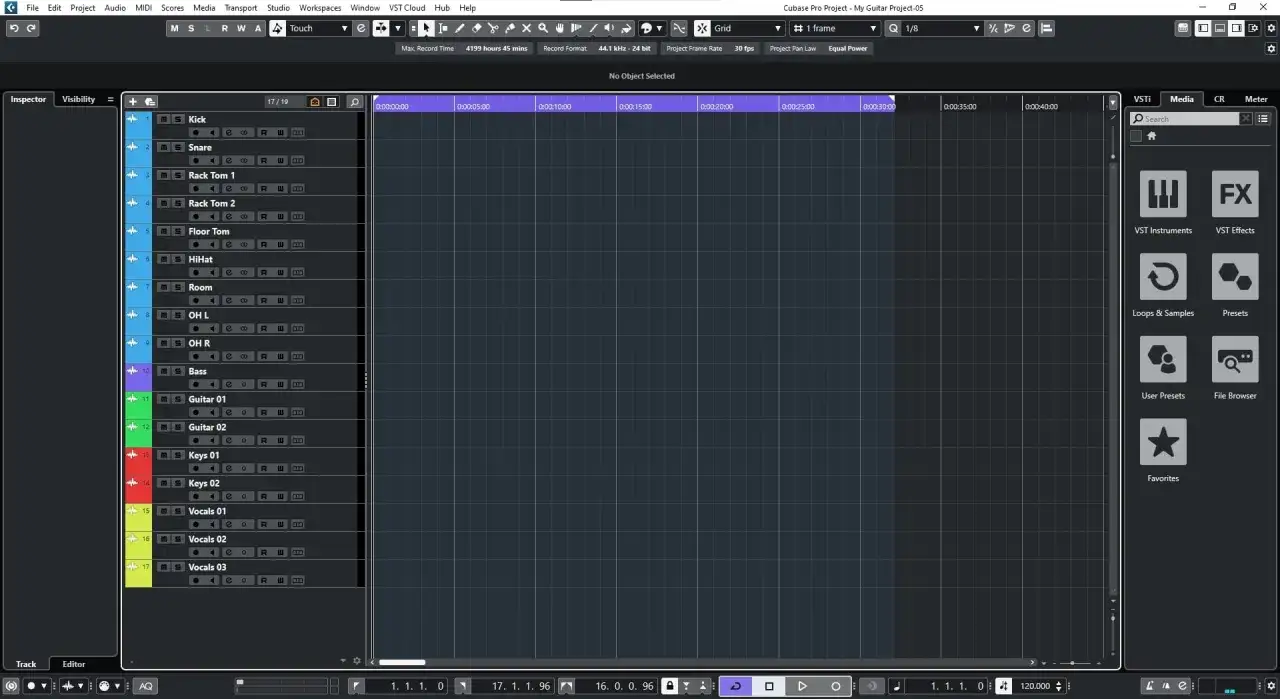1280x699 pixels.
Task: Click the blue color strip of Kick track
Action: point(138,125)
